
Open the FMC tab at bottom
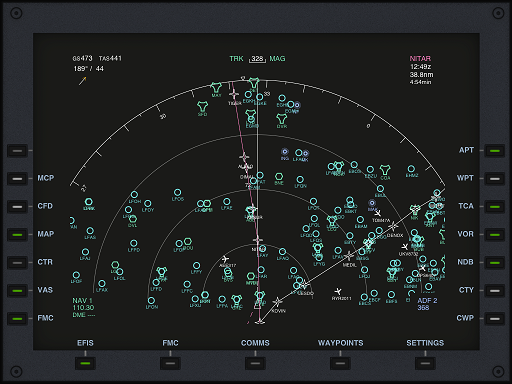(x=170, y=363)
